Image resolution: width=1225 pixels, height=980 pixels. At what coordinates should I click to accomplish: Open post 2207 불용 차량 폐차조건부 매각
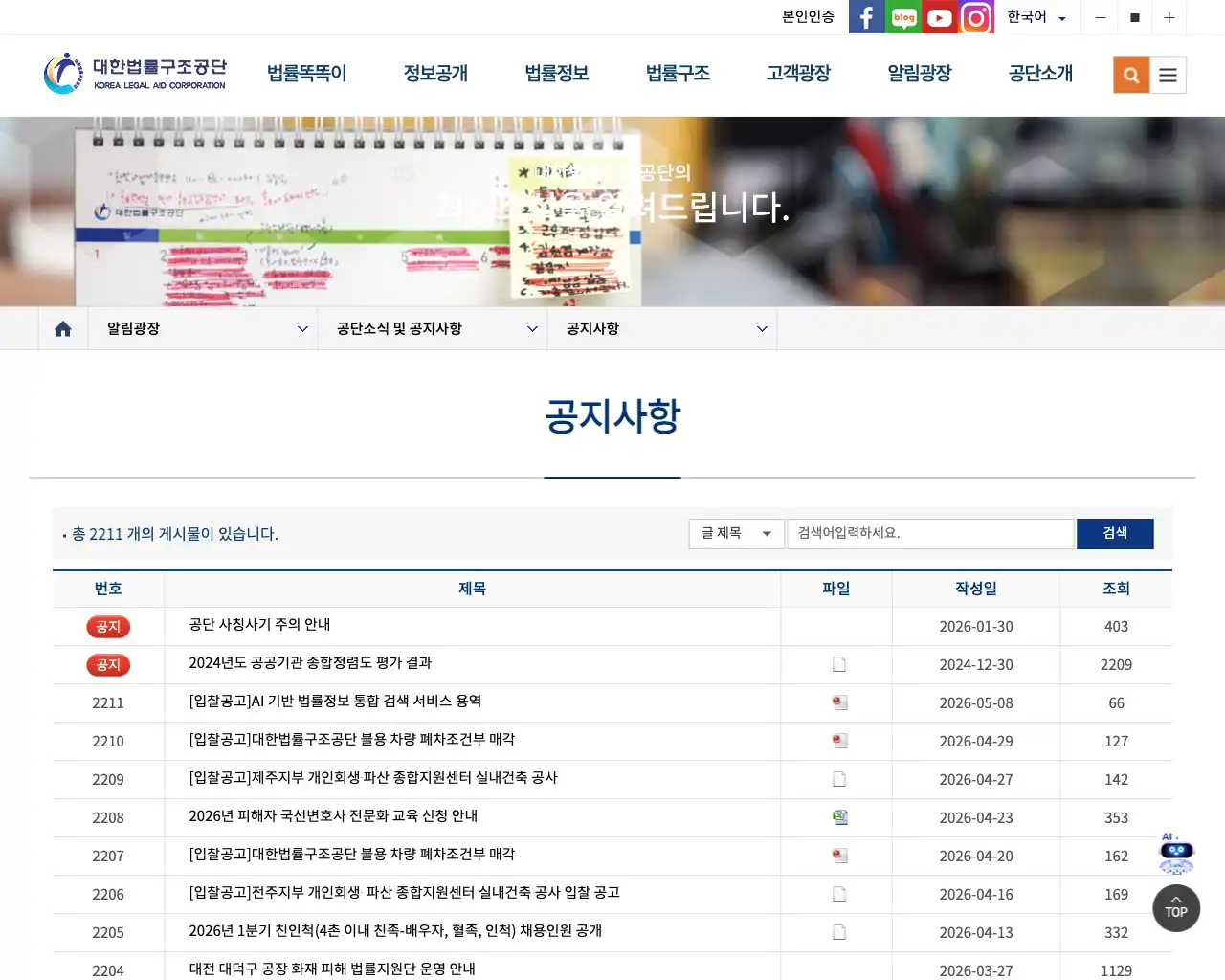pos(351,855)
